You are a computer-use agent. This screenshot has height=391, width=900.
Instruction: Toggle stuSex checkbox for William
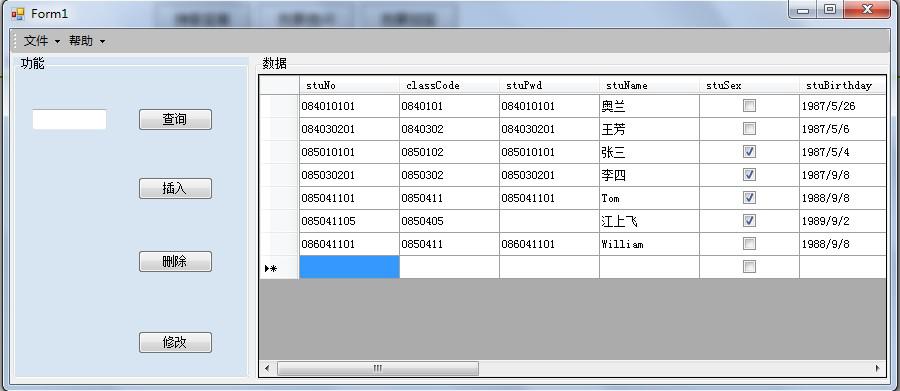(x=749, y=243)
